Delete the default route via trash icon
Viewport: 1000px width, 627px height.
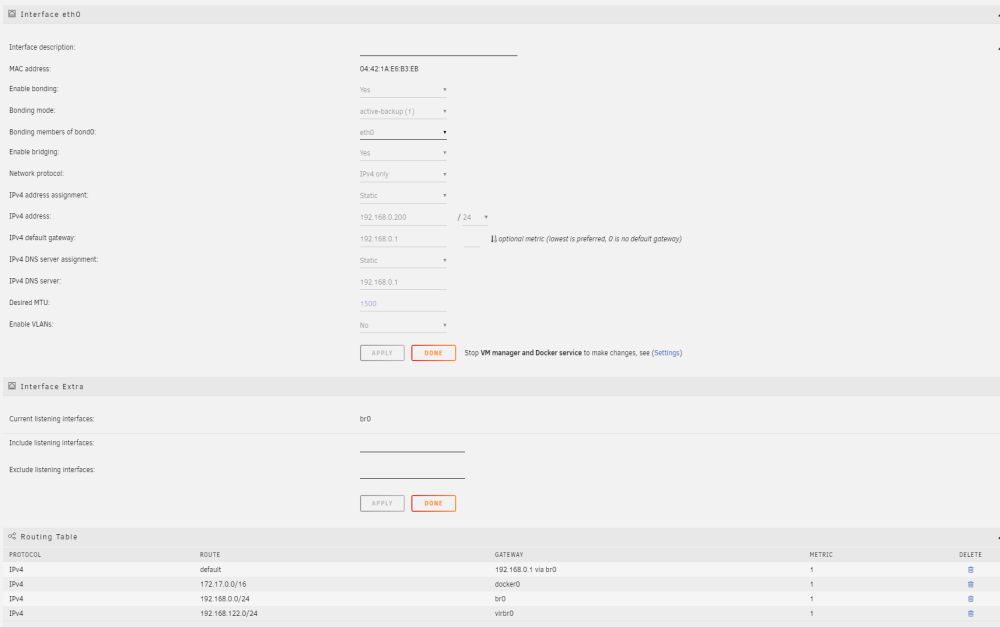pyautogui.click(x=971, y=570)
